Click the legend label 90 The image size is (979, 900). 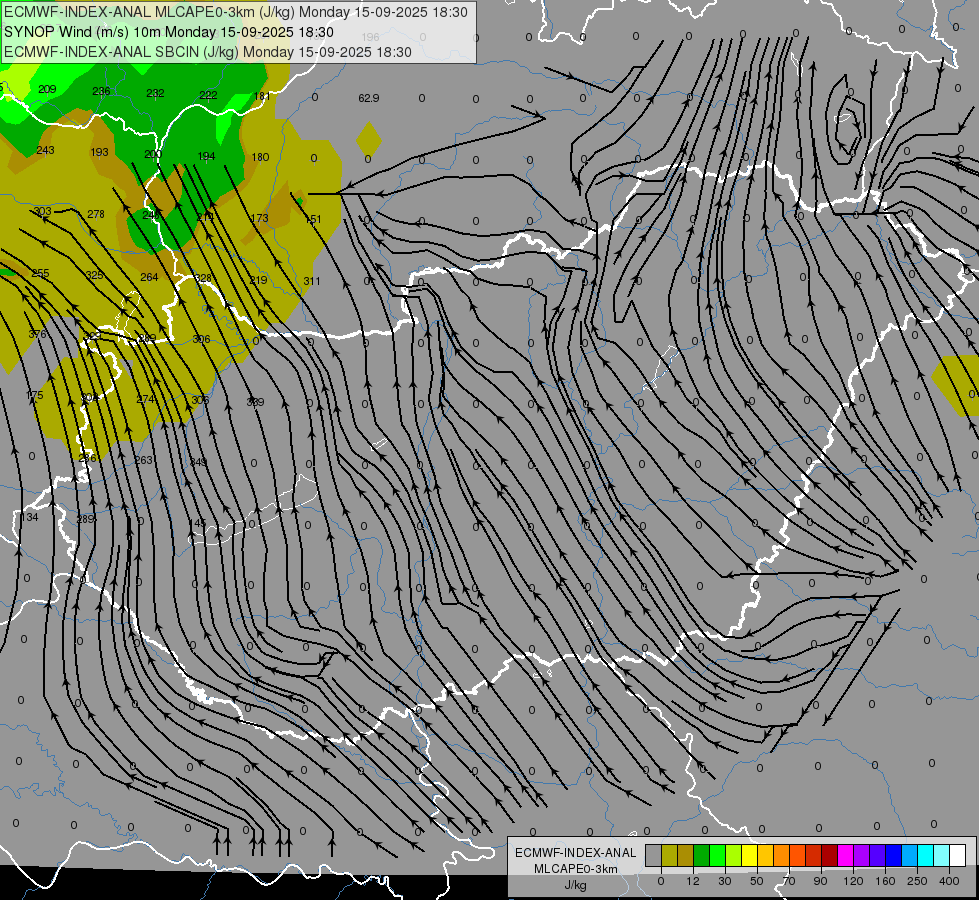820,881
